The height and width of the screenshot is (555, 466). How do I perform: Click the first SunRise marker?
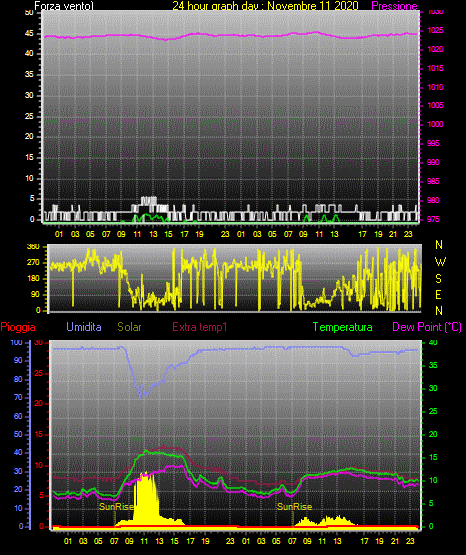116,507
